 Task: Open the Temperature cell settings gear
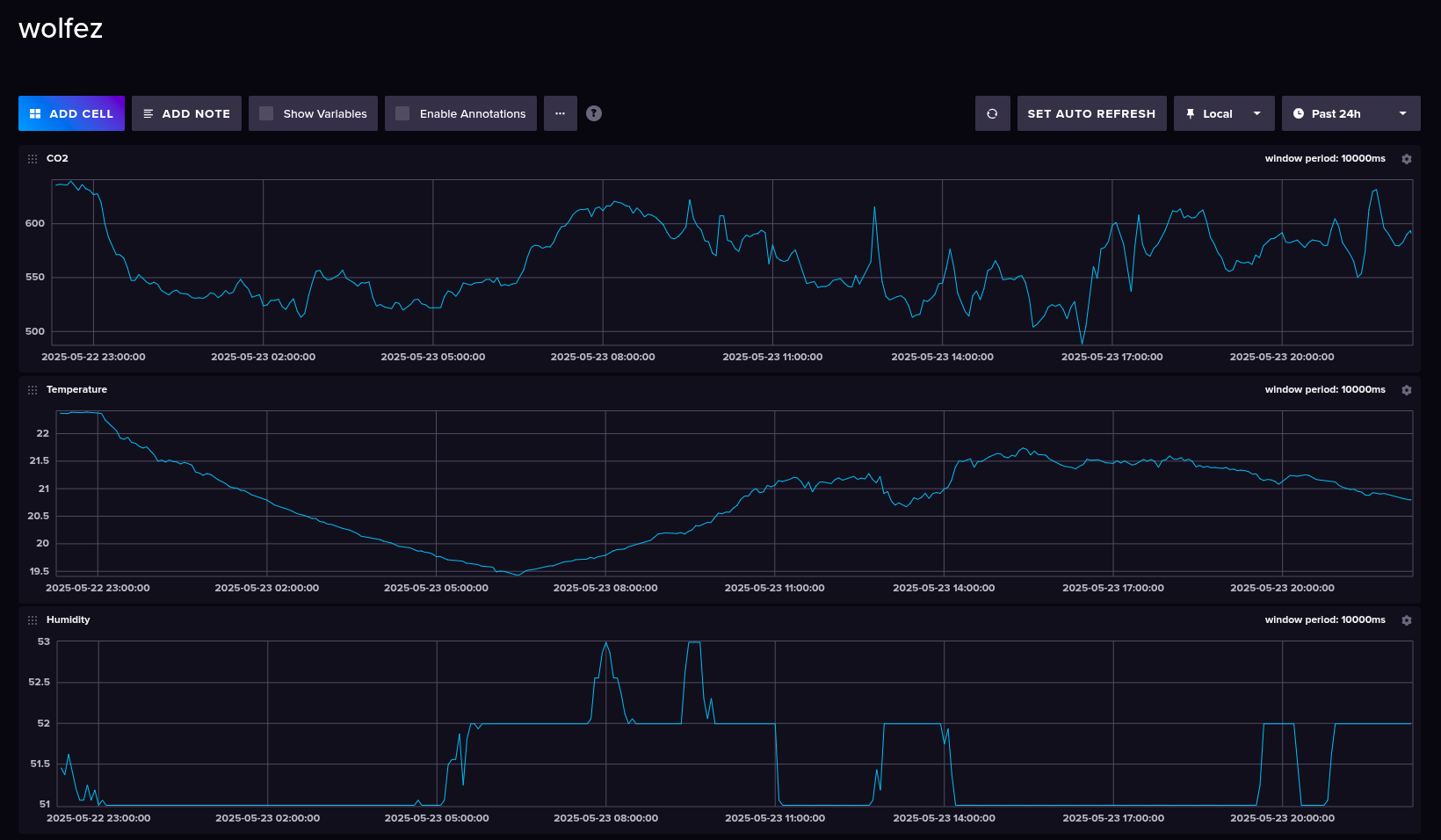pos(1407,389)
